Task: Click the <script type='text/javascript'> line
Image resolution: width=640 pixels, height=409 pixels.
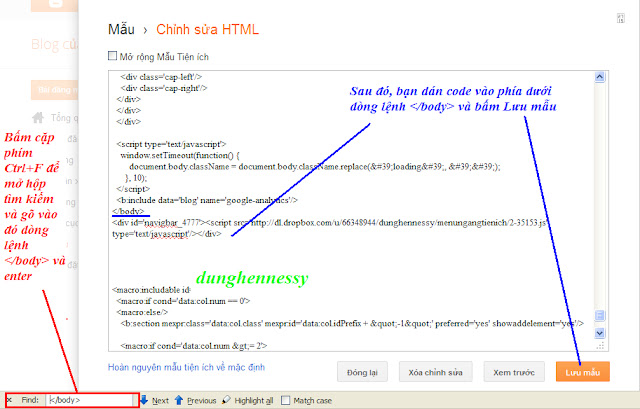Action: click(x=171, y=144)
